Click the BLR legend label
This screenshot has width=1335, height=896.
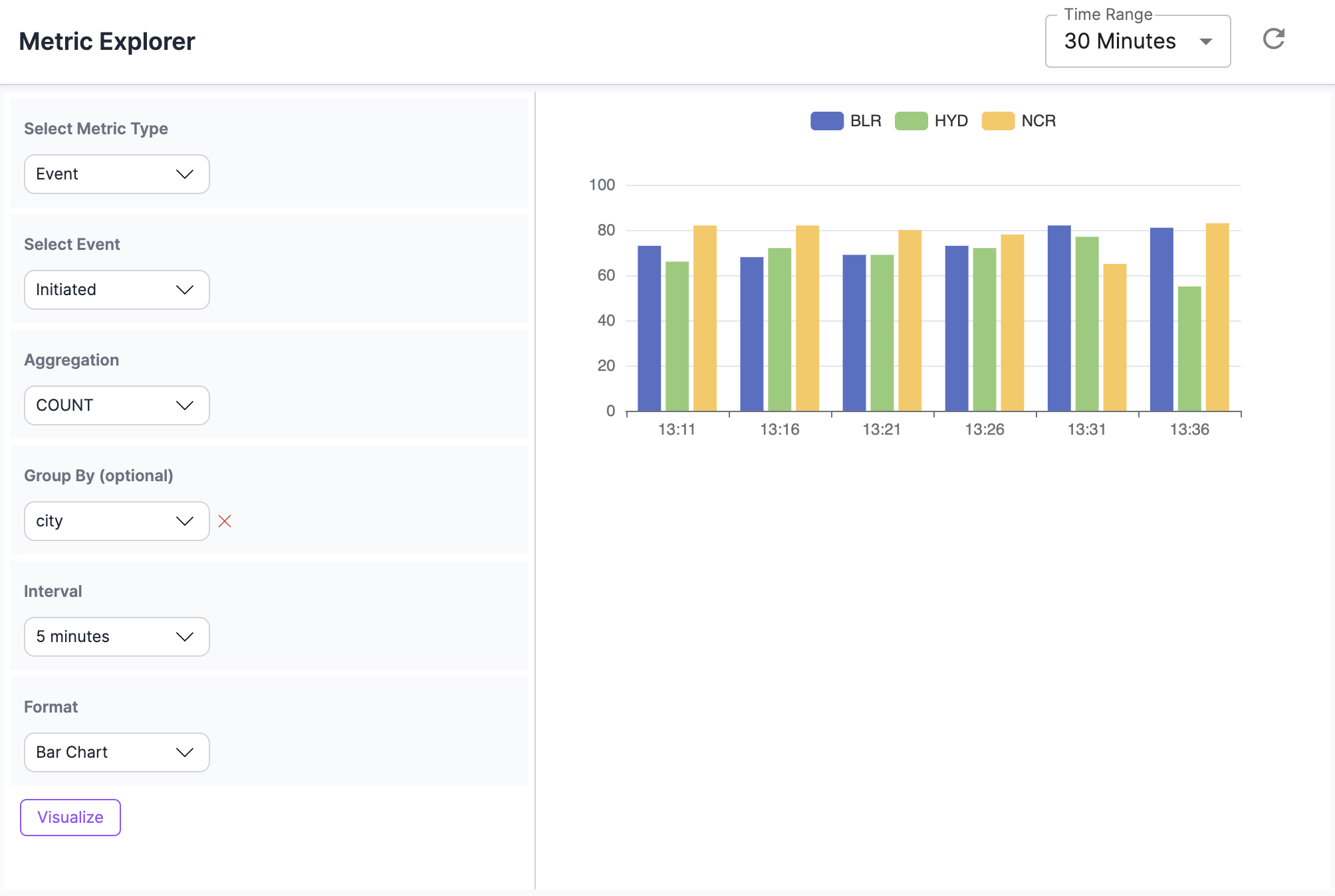tap(866, 121)
